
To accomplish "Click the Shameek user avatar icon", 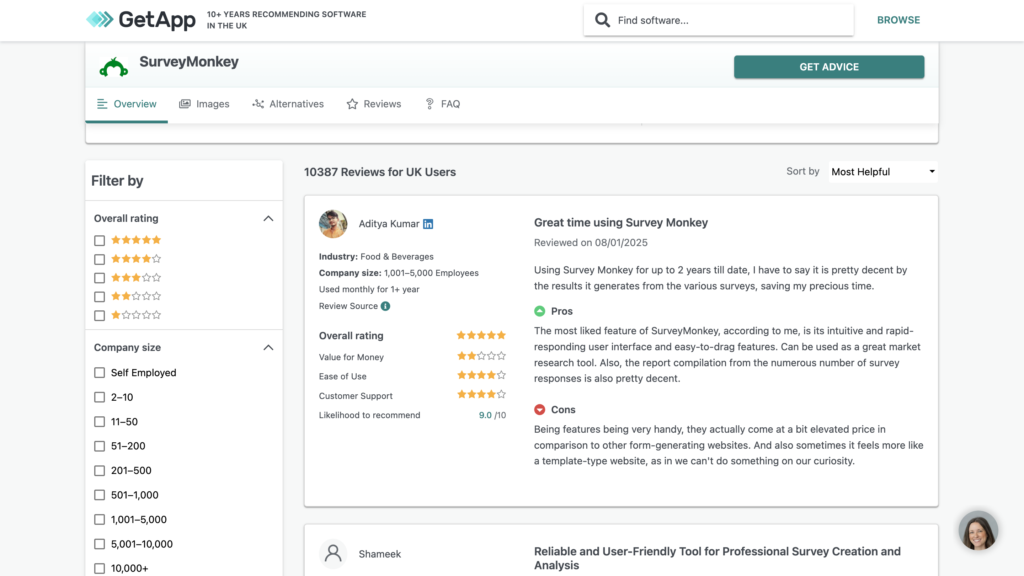I will tap(333, 554).
